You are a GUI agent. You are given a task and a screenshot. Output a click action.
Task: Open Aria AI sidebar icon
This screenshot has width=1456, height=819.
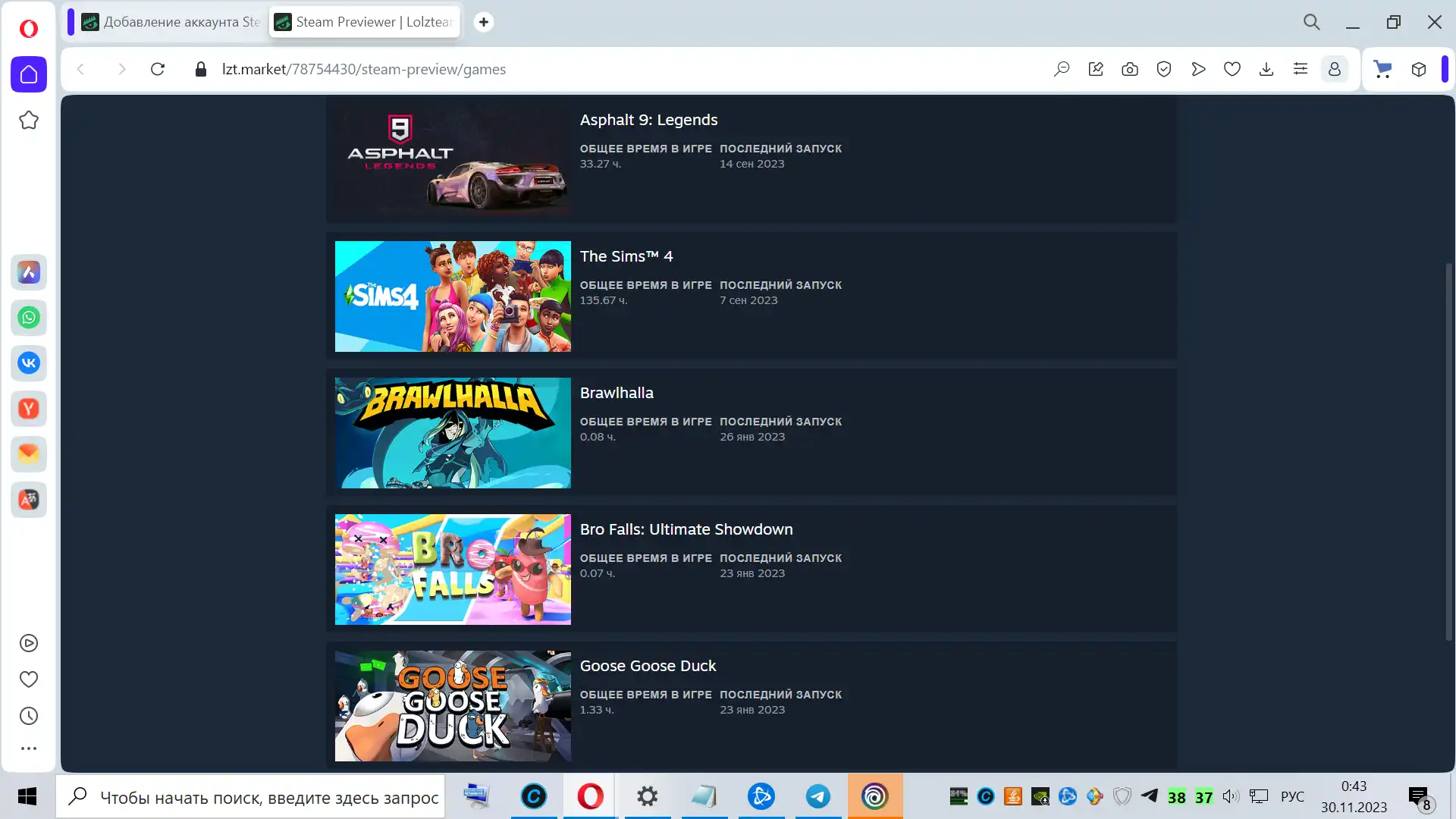click(x=29, y=272)
